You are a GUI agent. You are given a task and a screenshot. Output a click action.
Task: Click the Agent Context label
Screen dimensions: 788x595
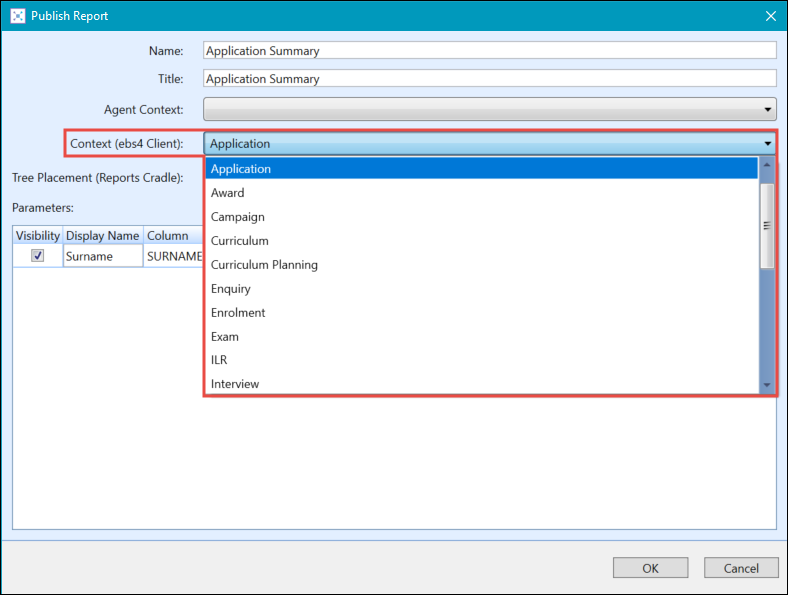coord(143,110)
